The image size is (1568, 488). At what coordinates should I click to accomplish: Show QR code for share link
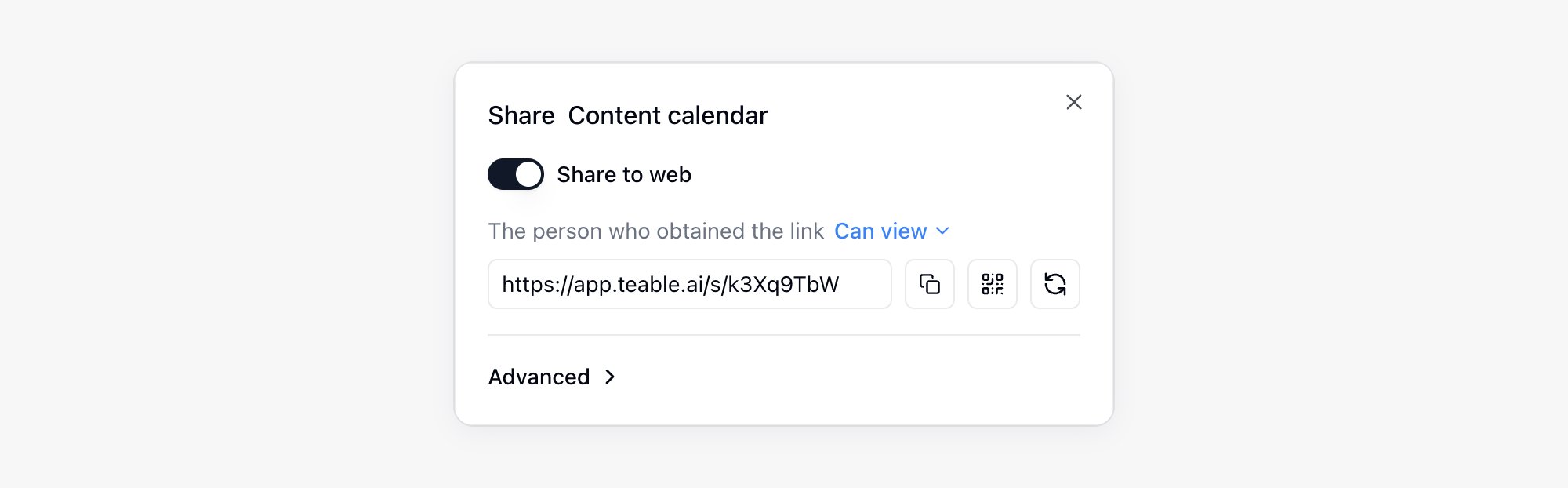click(993, 284)
